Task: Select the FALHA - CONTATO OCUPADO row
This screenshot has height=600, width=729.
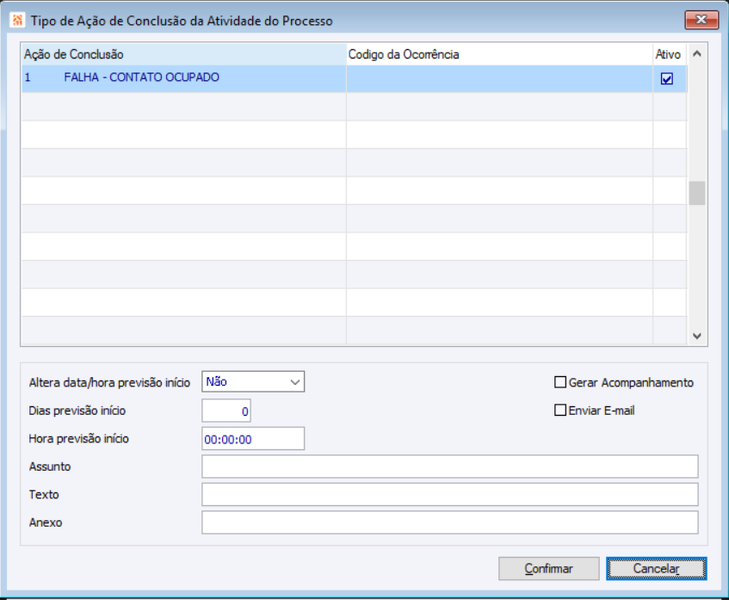Action: pyautogui.click(x=354, y=79)
